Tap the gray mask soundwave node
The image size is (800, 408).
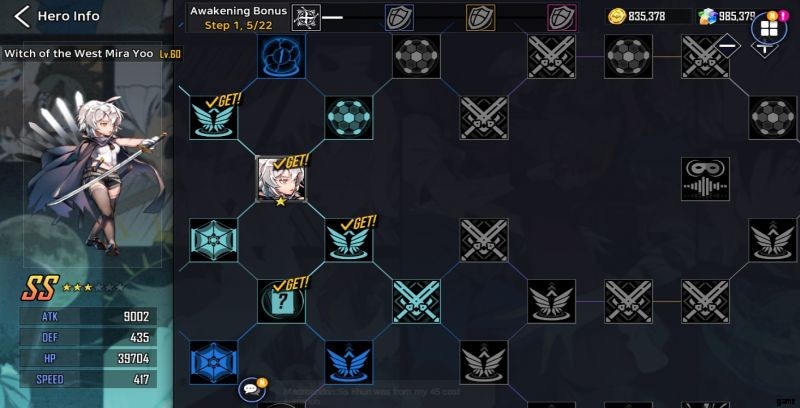pos(706,179)
